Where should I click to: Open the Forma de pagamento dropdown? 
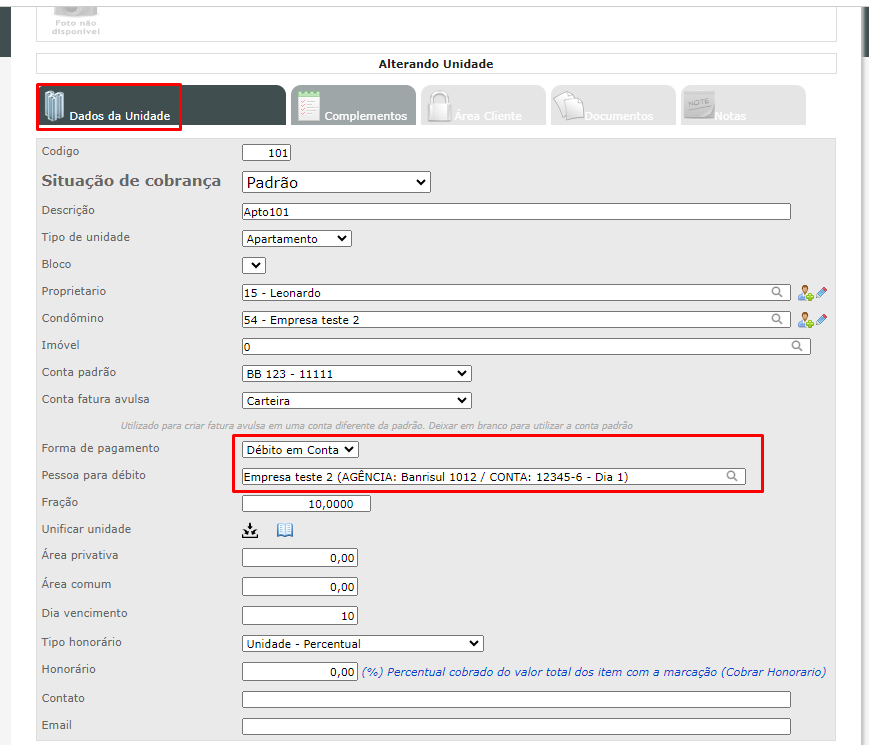point(300,450)
